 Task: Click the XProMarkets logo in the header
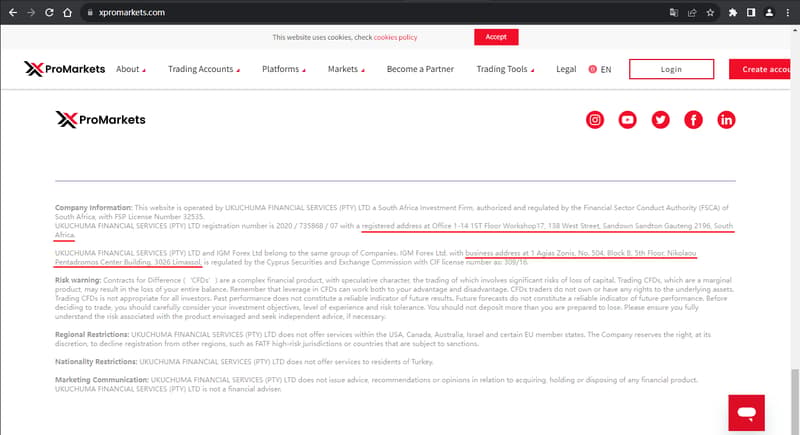tap(64, 69)
